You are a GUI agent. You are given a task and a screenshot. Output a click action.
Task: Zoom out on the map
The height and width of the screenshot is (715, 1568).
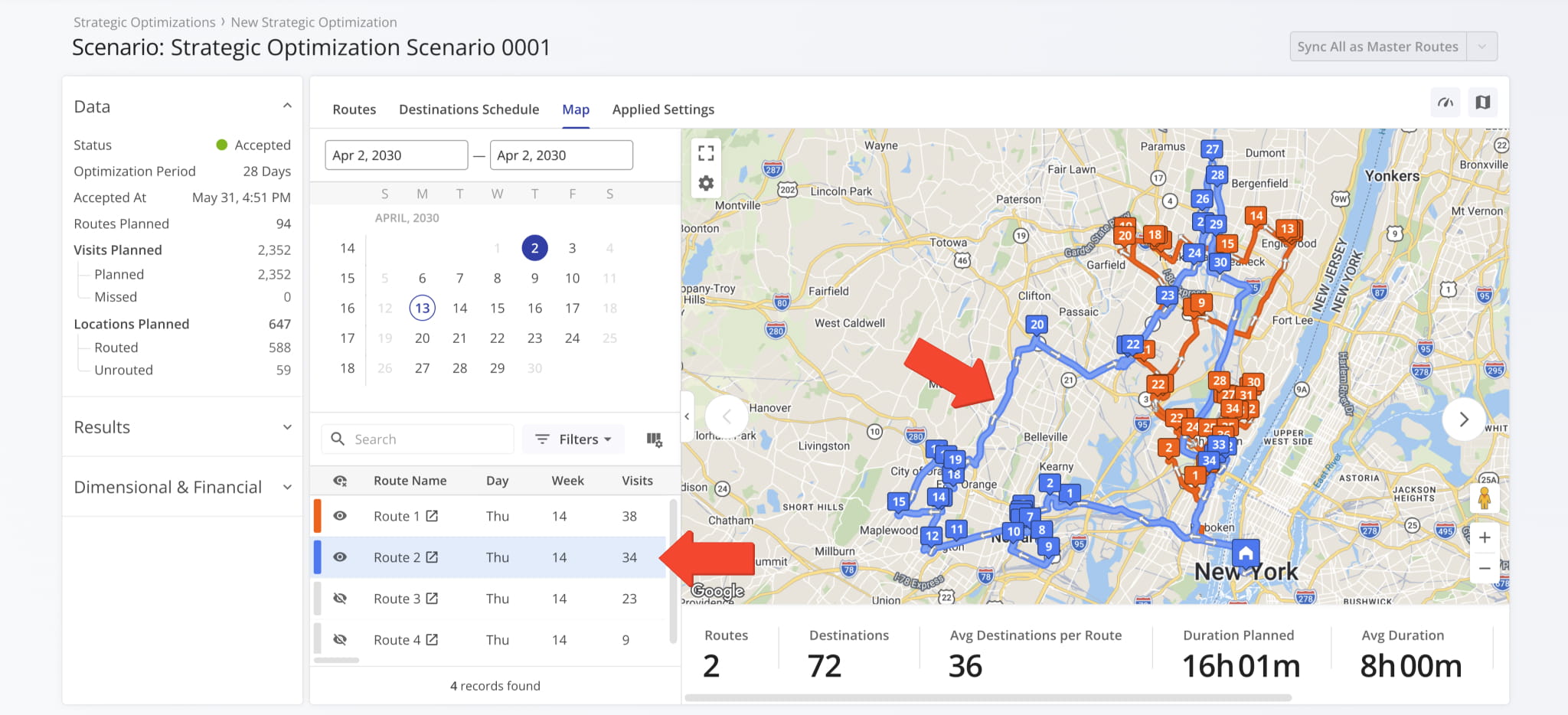(x=1485, y=568)
